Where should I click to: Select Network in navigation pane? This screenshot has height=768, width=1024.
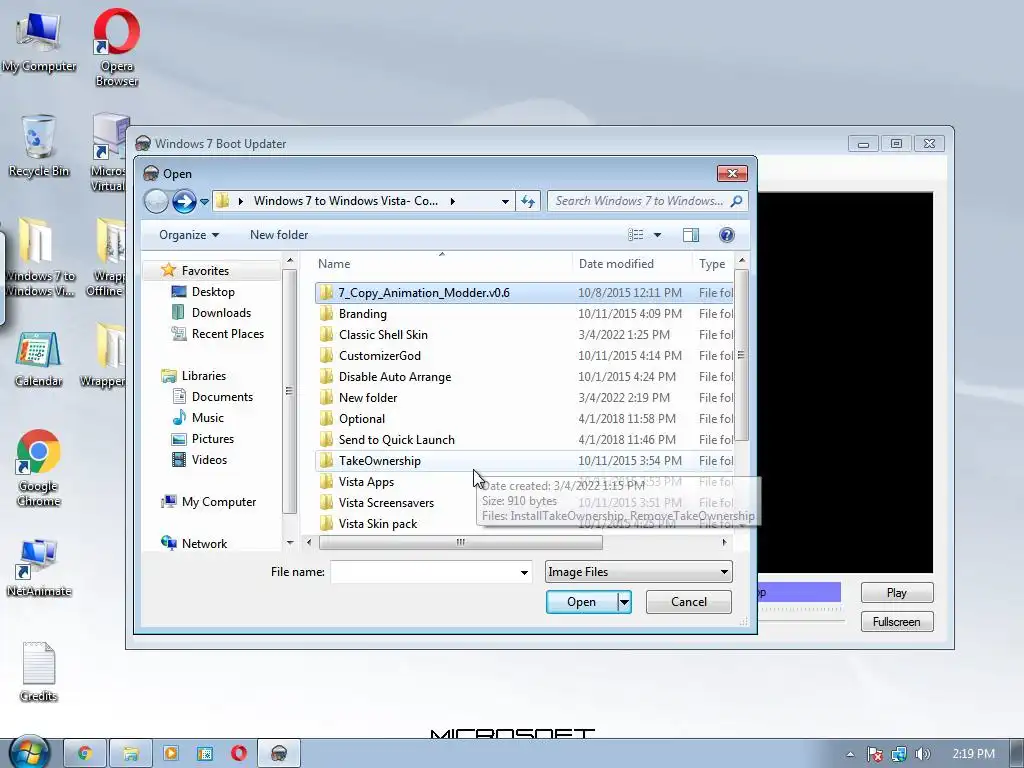tap(204, 543)
